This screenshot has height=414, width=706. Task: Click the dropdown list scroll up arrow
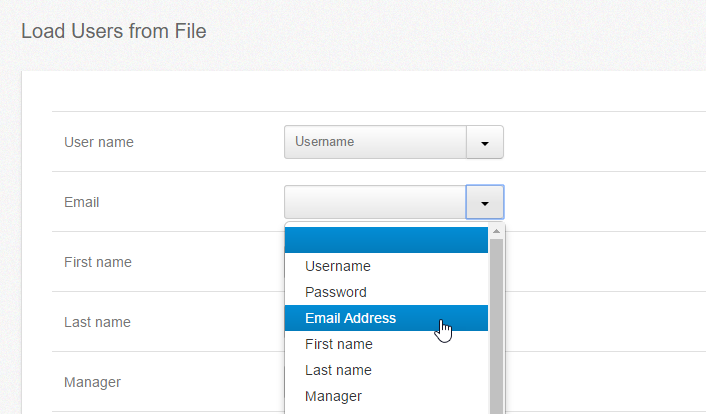tap(496, 232)
